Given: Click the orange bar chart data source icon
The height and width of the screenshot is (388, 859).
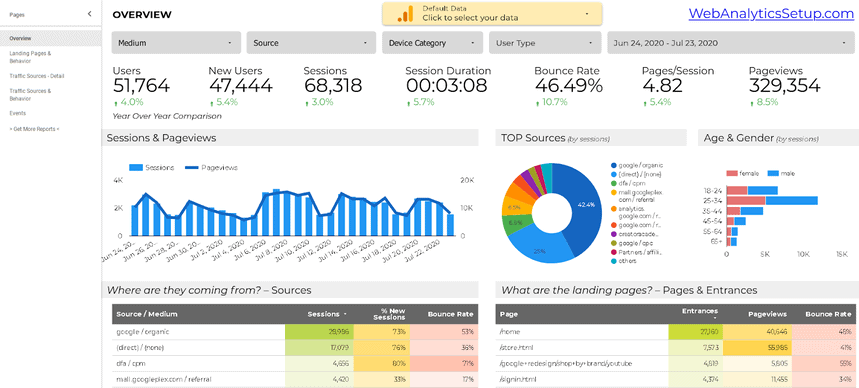Looking at the screenshot, I should point(405,14).
